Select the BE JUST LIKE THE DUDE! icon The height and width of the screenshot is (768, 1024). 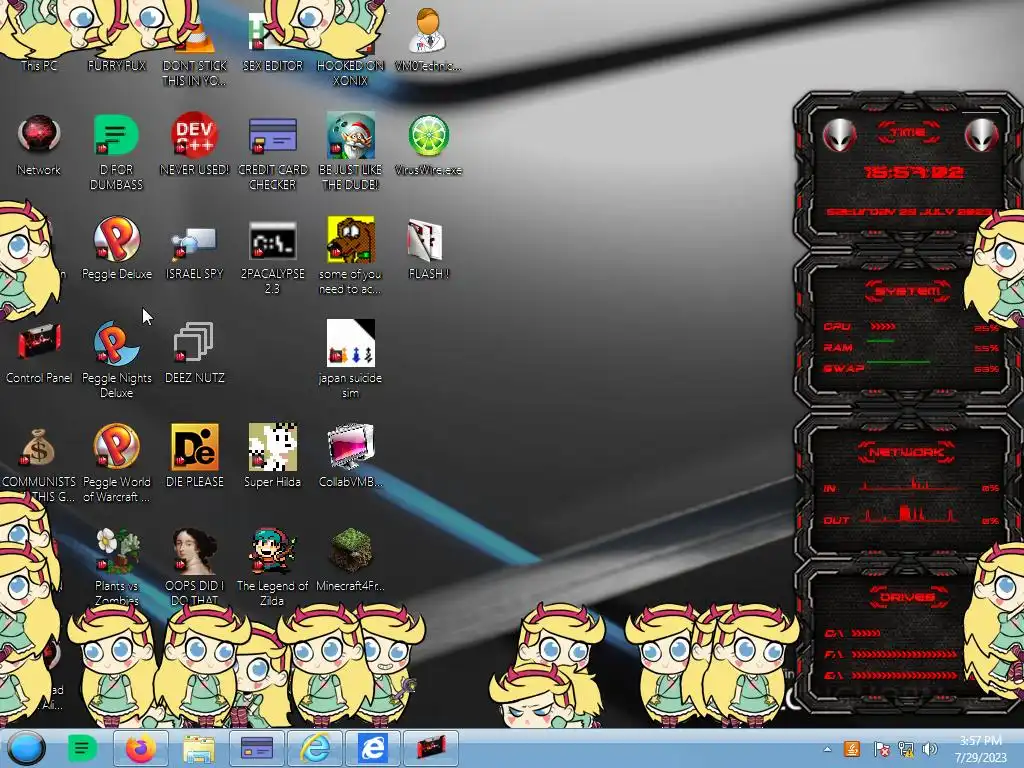[351, 135]
